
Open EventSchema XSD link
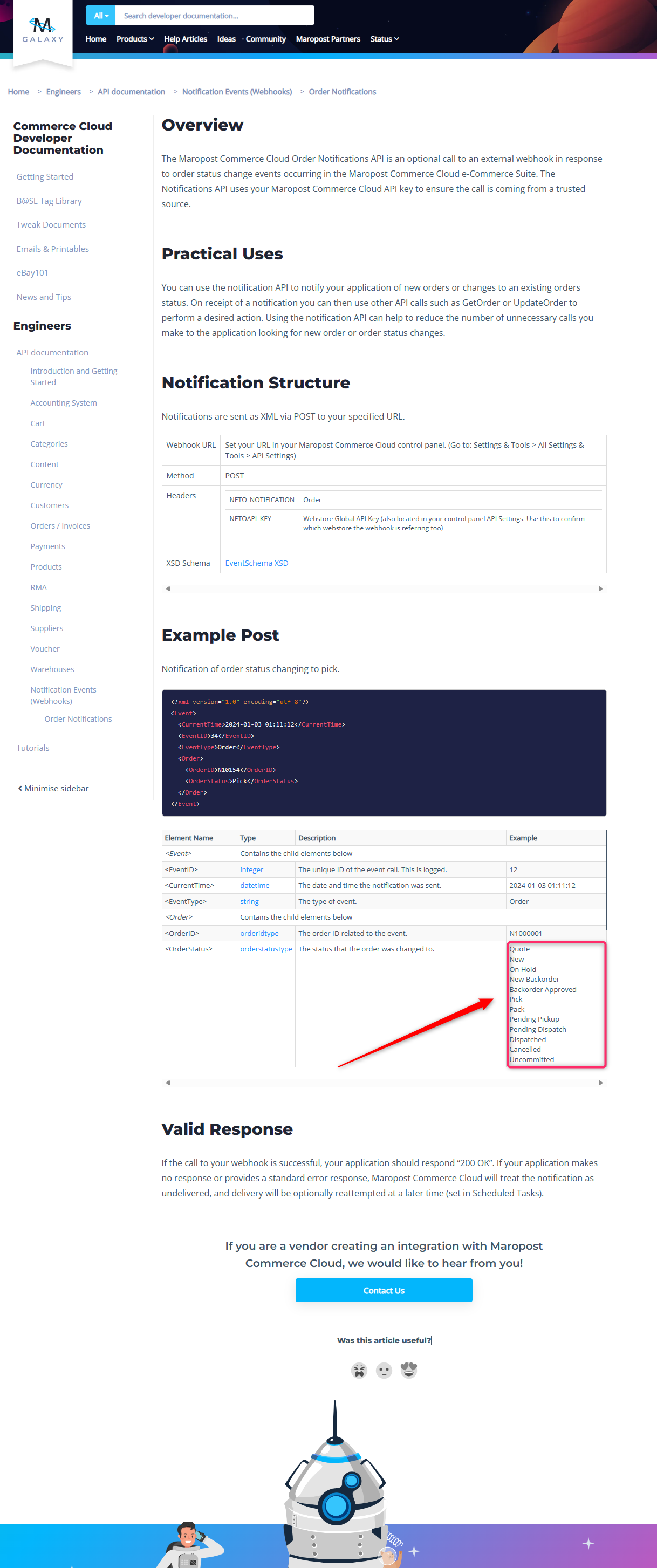point(257,563)
